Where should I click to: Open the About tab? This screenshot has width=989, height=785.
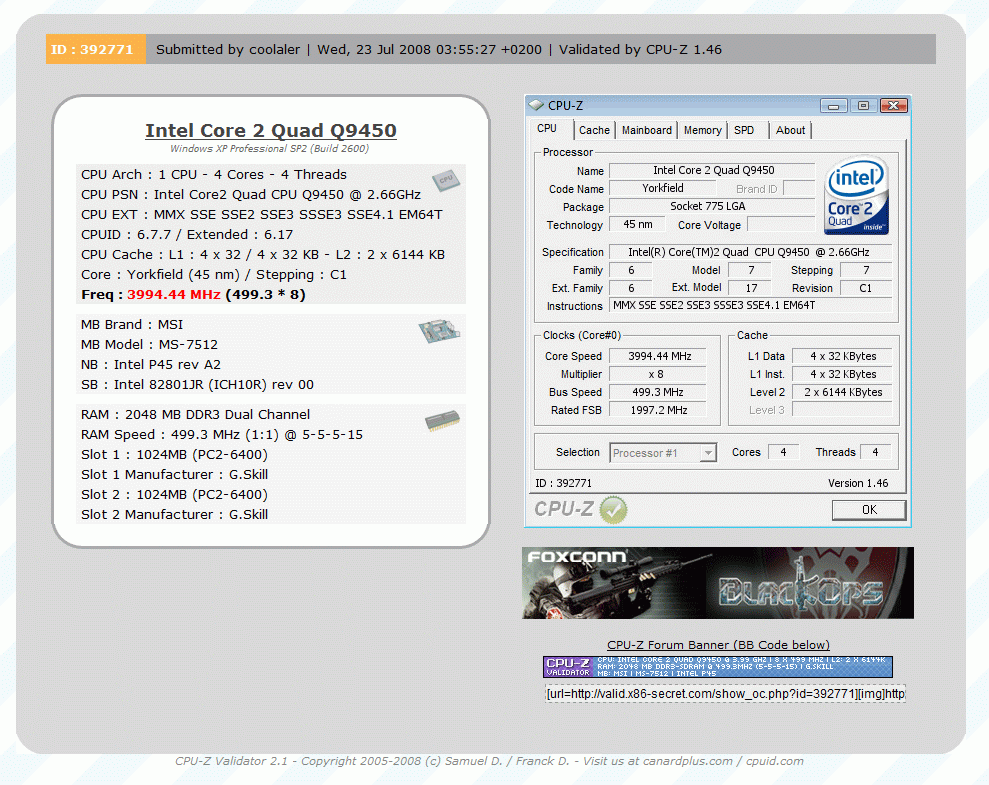click(x=790, y=130)
